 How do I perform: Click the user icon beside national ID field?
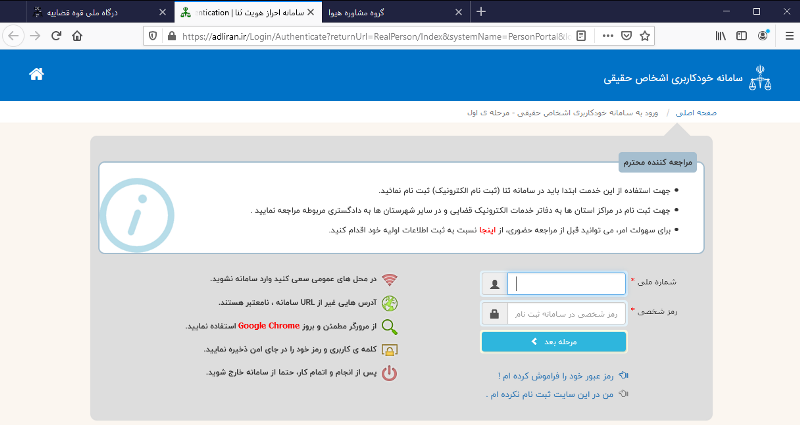[x=494, y=284]
